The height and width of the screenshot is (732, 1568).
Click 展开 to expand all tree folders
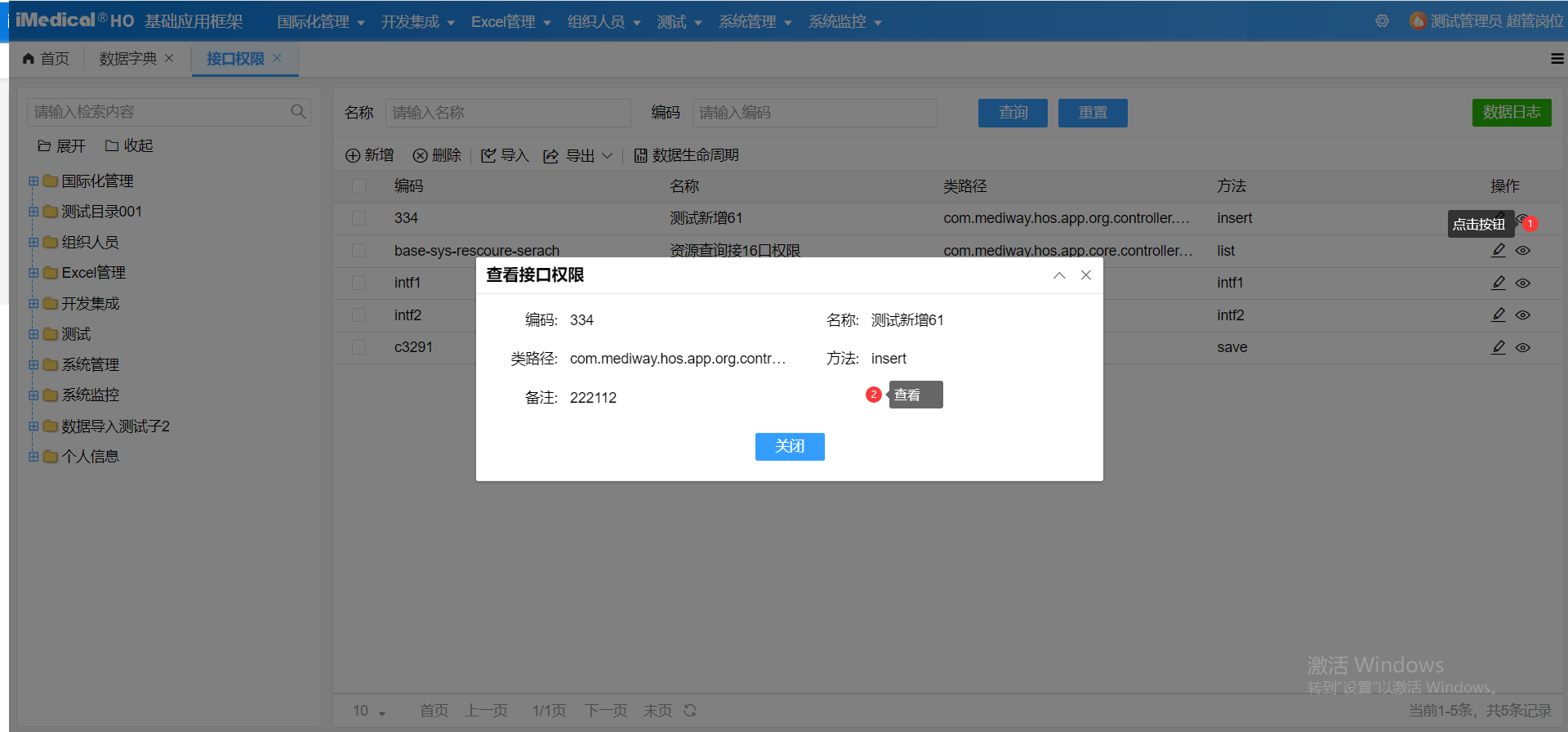pyautogui.click(x=61, y=145)
